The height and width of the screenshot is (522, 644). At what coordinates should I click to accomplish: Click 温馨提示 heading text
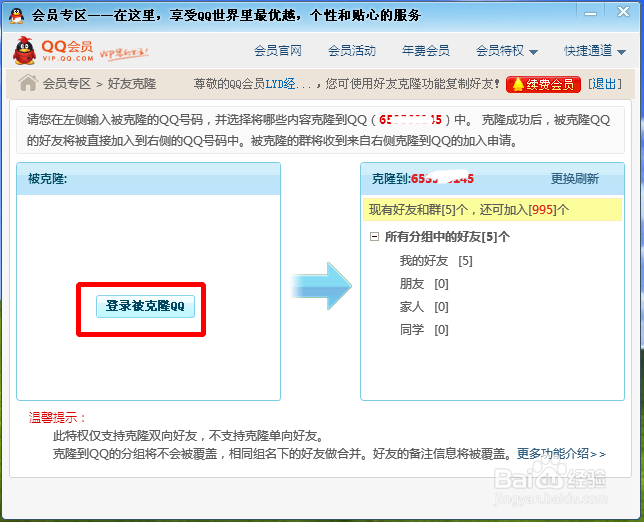57,418
